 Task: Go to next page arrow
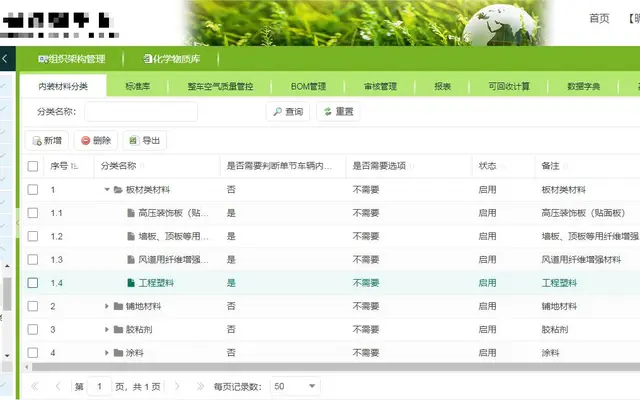[177, 386]
